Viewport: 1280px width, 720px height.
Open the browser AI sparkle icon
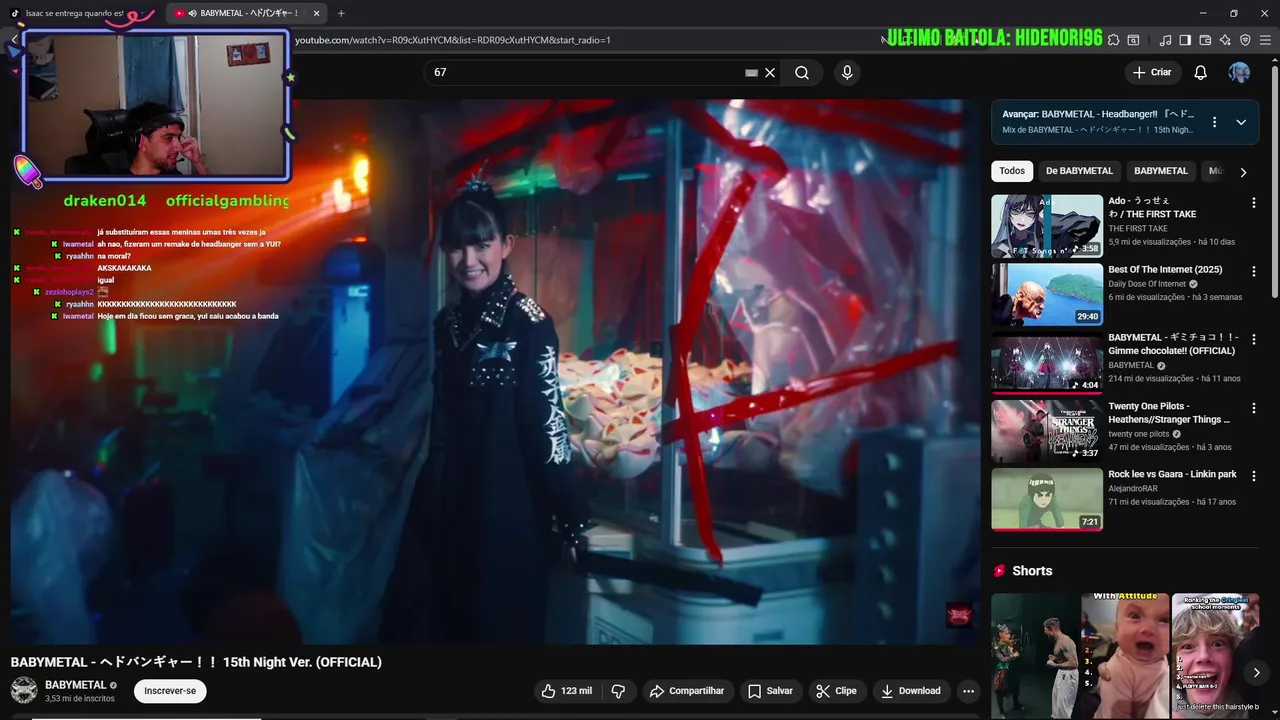(1225, 40)
